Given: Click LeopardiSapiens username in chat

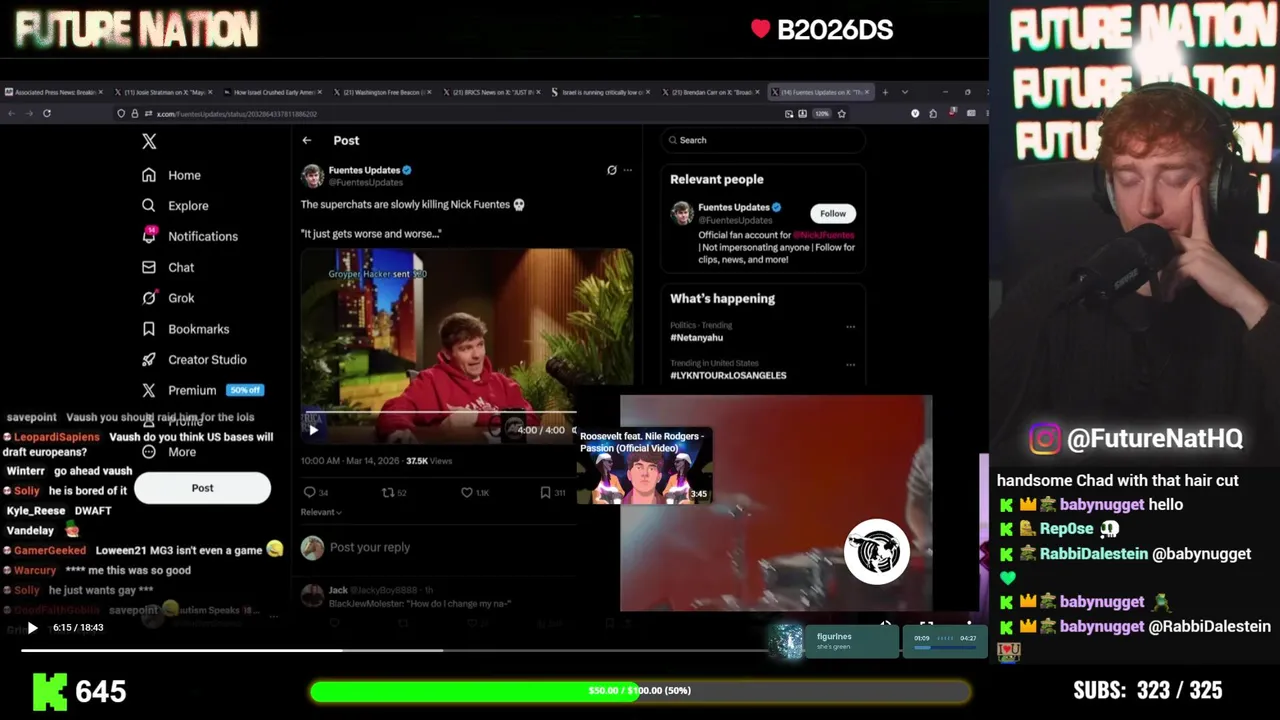Looking at the screenshot, I should pos(57,437).
